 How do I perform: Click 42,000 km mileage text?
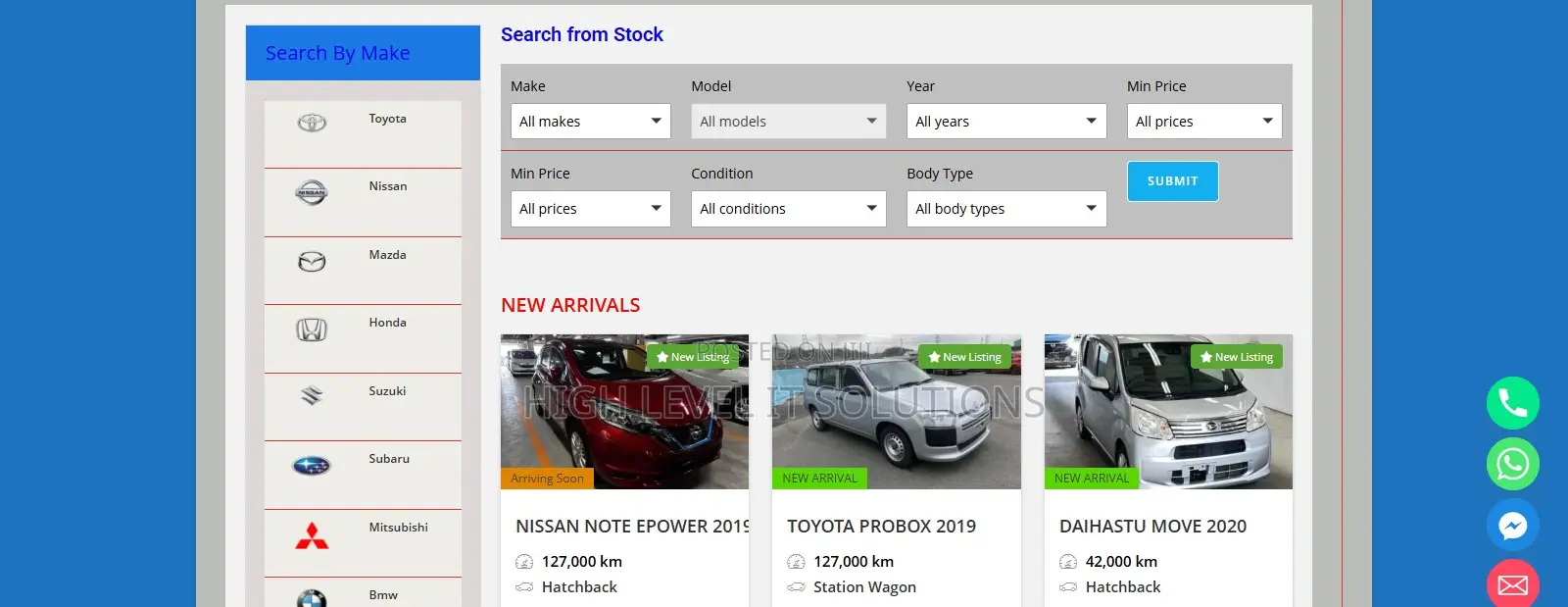pyautogui.click(x=1121, y=562)
